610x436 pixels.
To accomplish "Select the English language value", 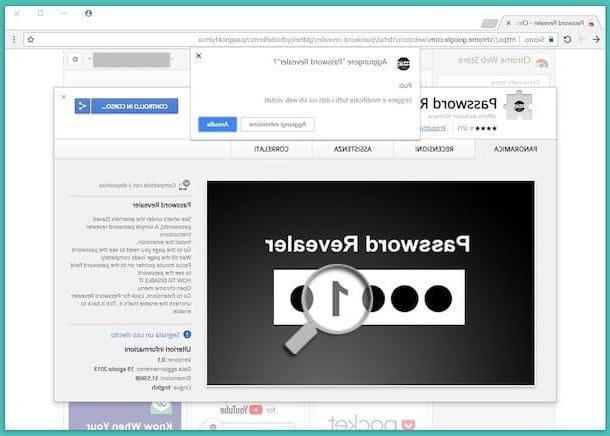I will click(x=161, y=388).
